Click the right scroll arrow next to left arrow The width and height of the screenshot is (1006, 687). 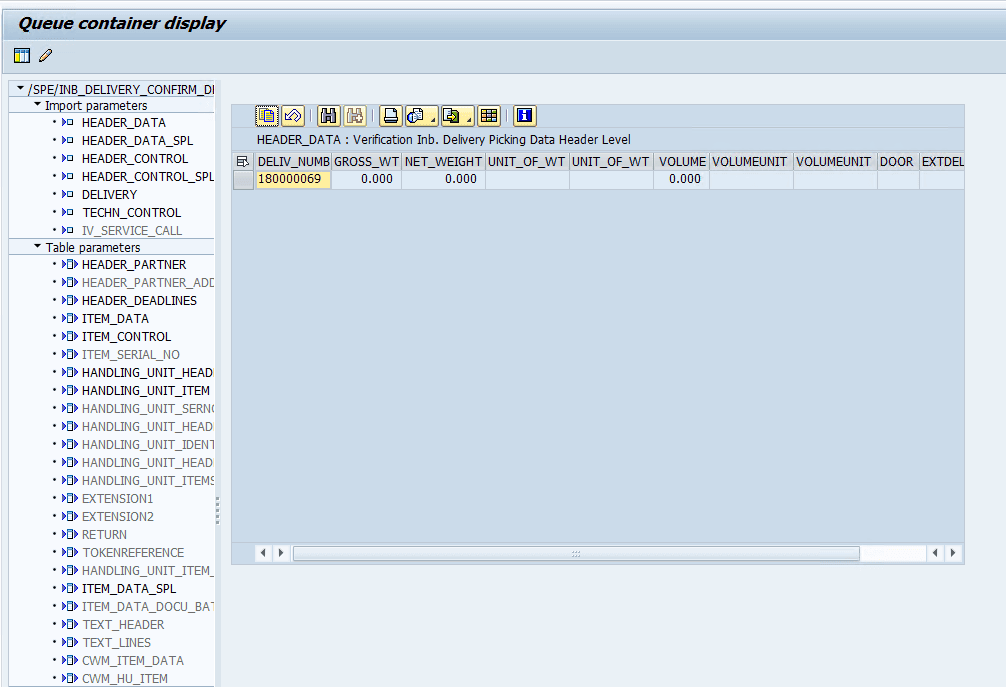click(x=280, y=553)
